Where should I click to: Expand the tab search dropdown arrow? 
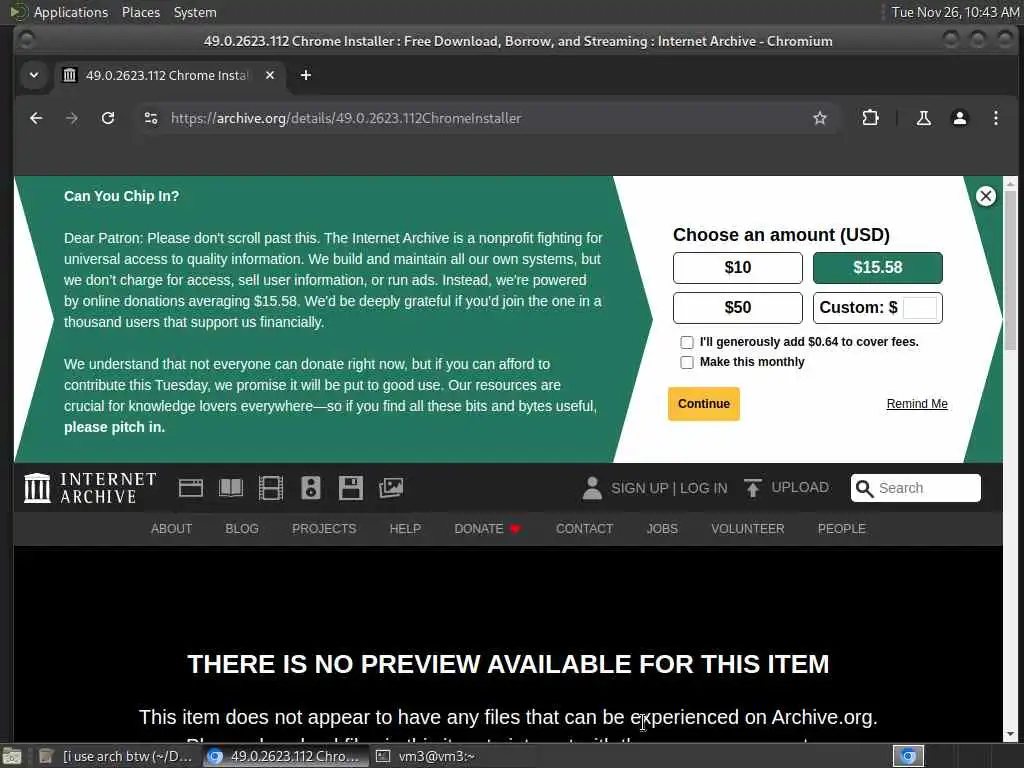pyautogui.click(x=34, y=75)
